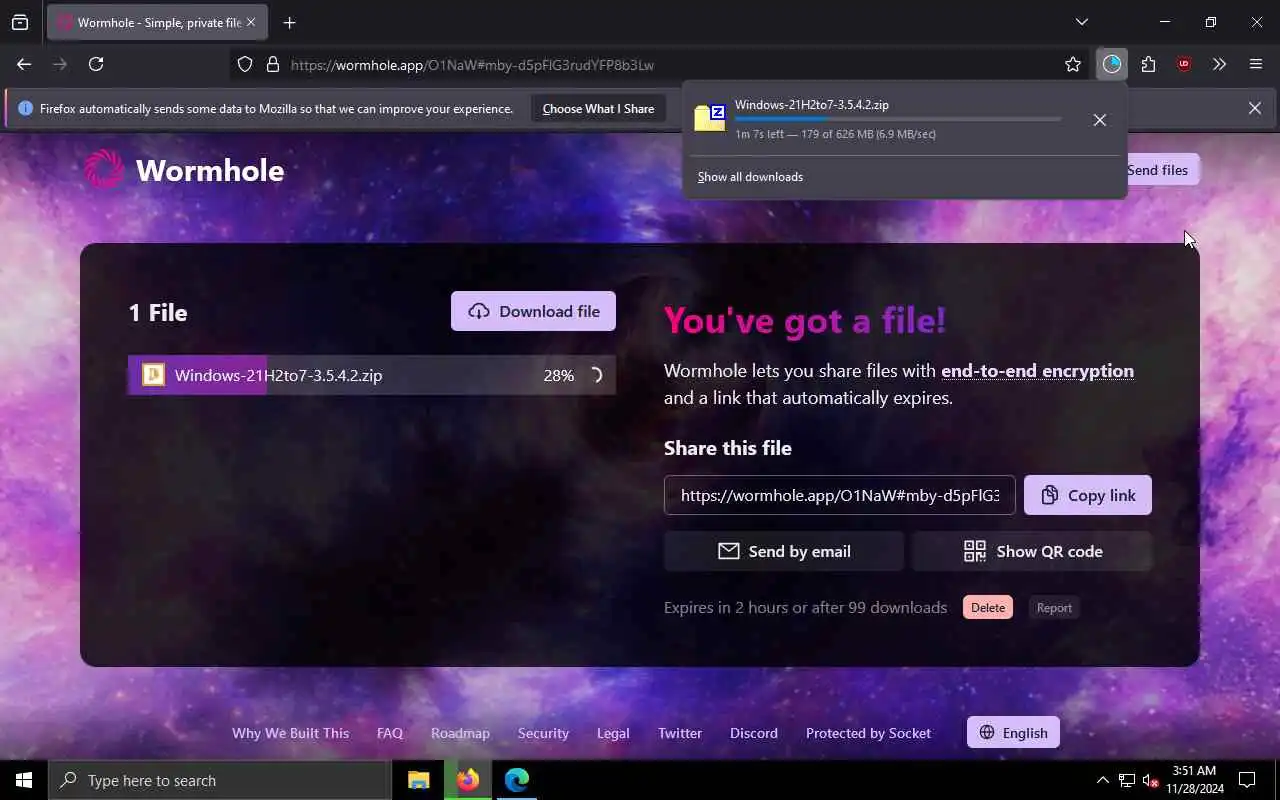Click Send by email button
1280x800 pixels.
click(x=784, y=551)
